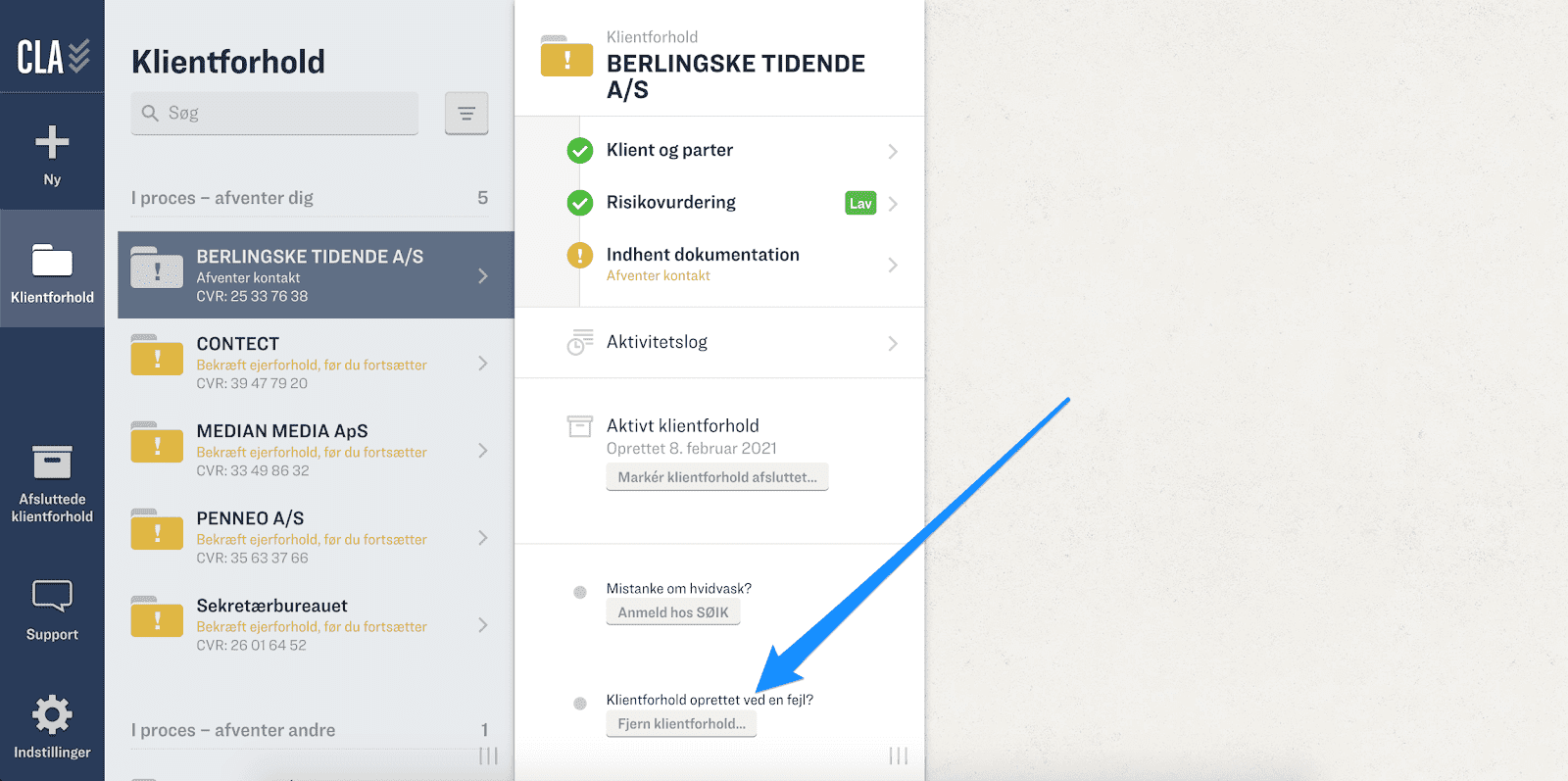This screenshot has width=1568, height=781.
Task: Select Sekretærbureauet client name
Action: pos(271,606)
